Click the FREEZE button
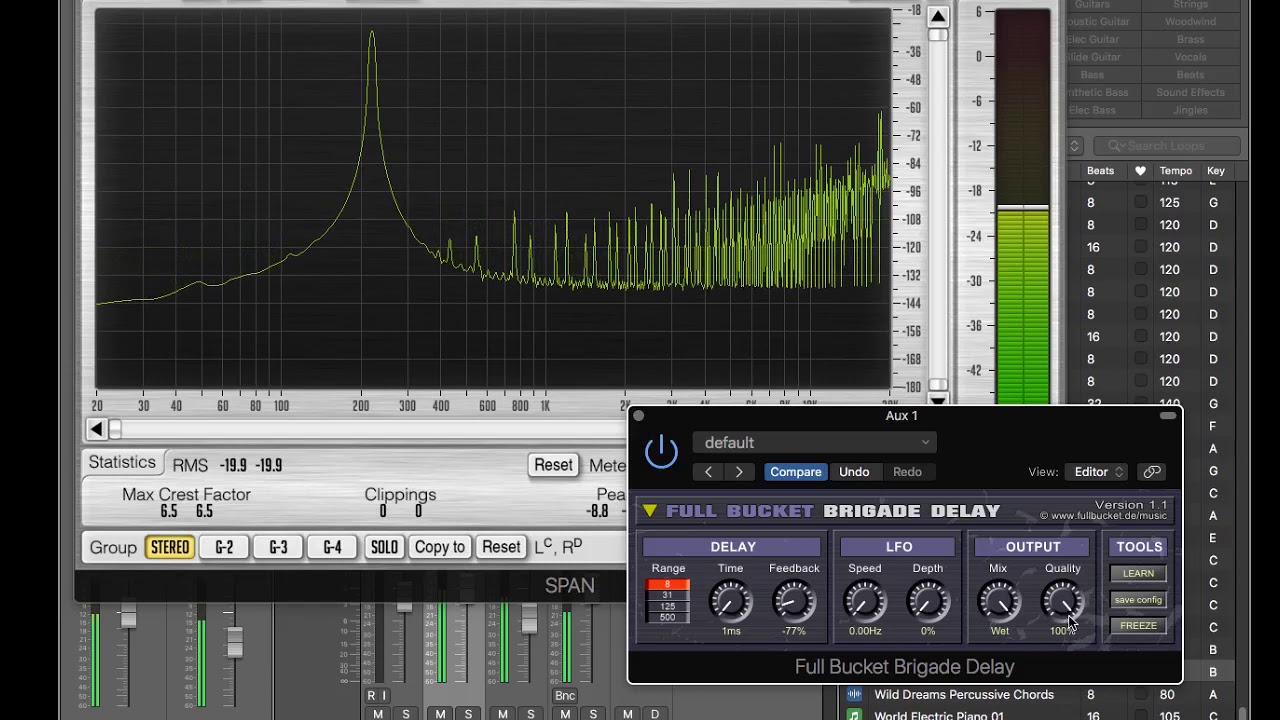This screenshot has width=1280, height=720. coord(1138,626)
